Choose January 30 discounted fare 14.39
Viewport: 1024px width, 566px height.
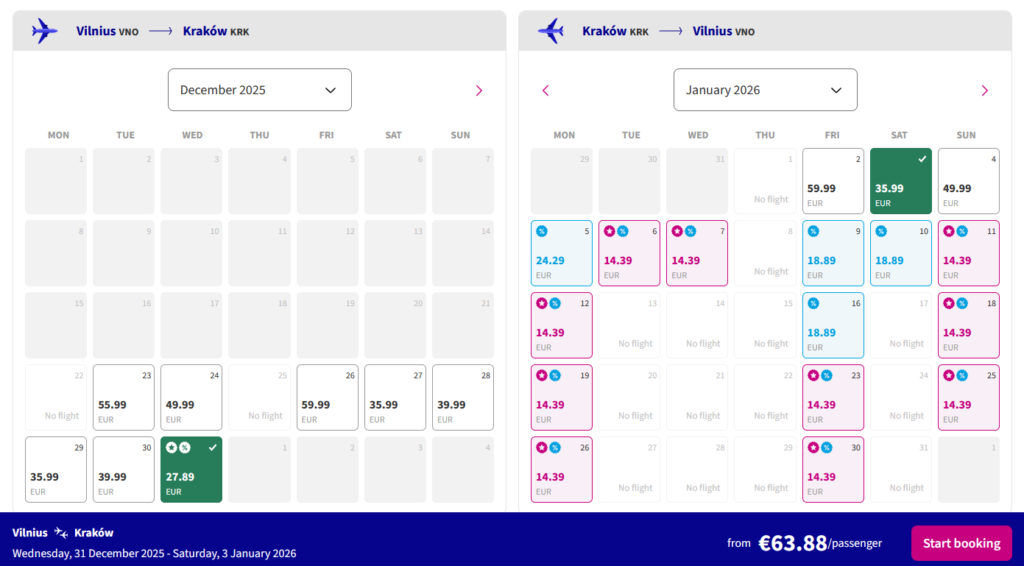pos(833,469)
